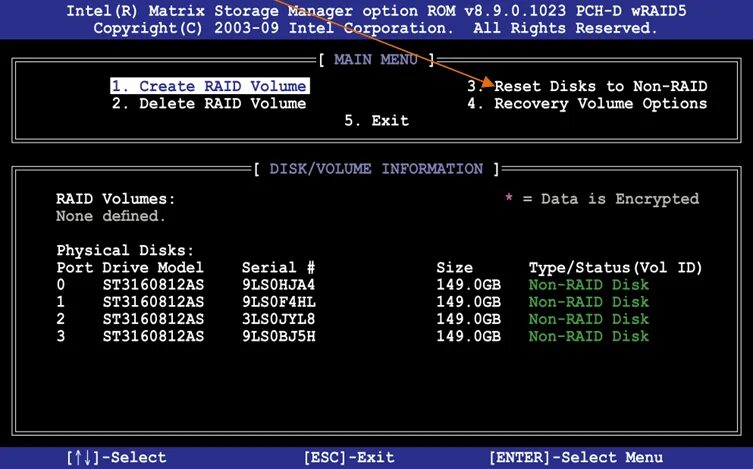Screen dimensions: 753x469
Task: Click the Size column header
Action: point(454,267)
